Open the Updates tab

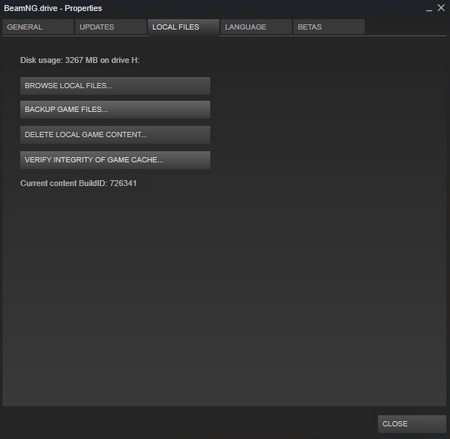pos(111,27)
